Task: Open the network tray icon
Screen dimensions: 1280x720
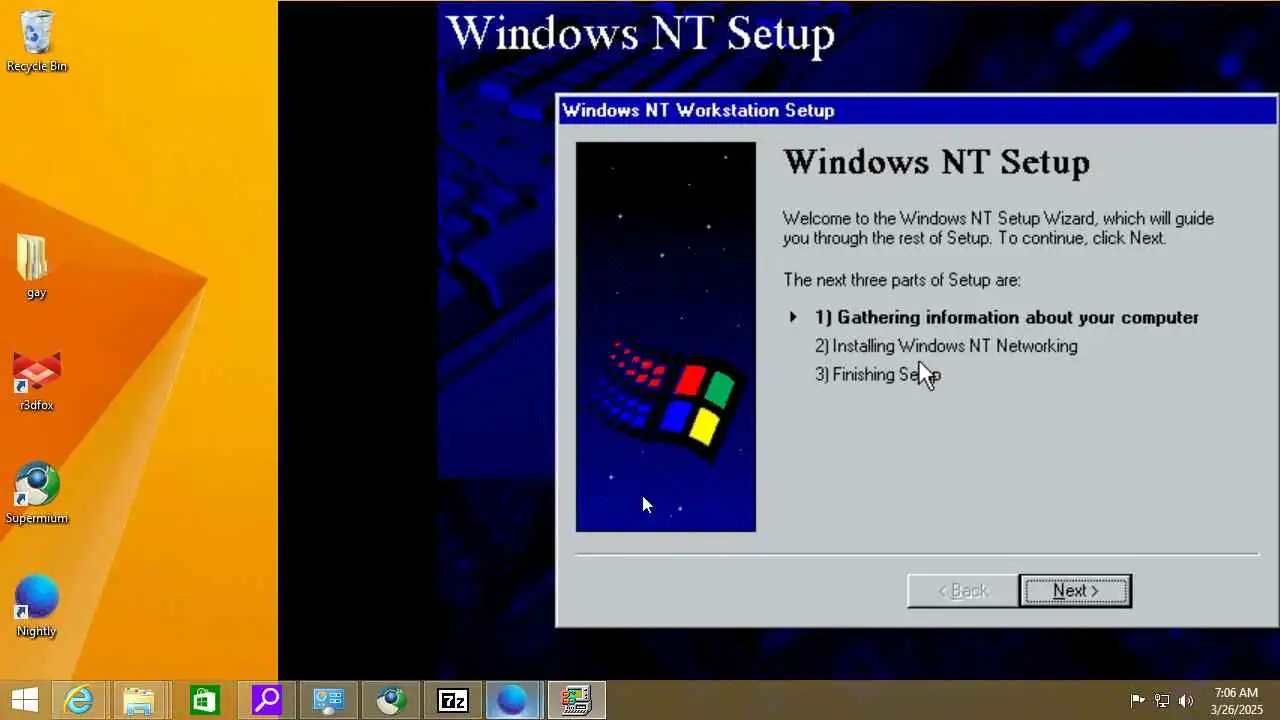Action: (1162, 701)
